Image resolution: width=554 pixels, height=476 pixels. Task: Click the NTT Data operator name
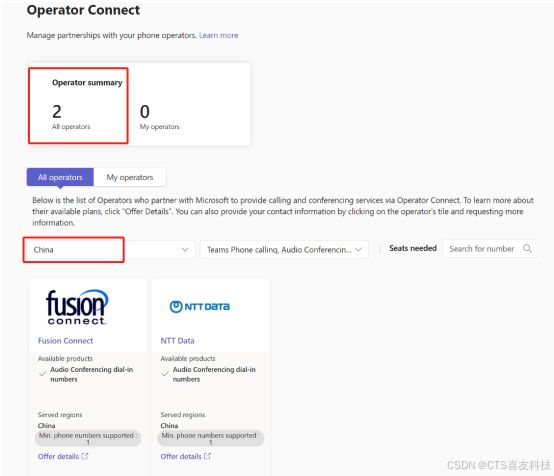click(177, 341)
